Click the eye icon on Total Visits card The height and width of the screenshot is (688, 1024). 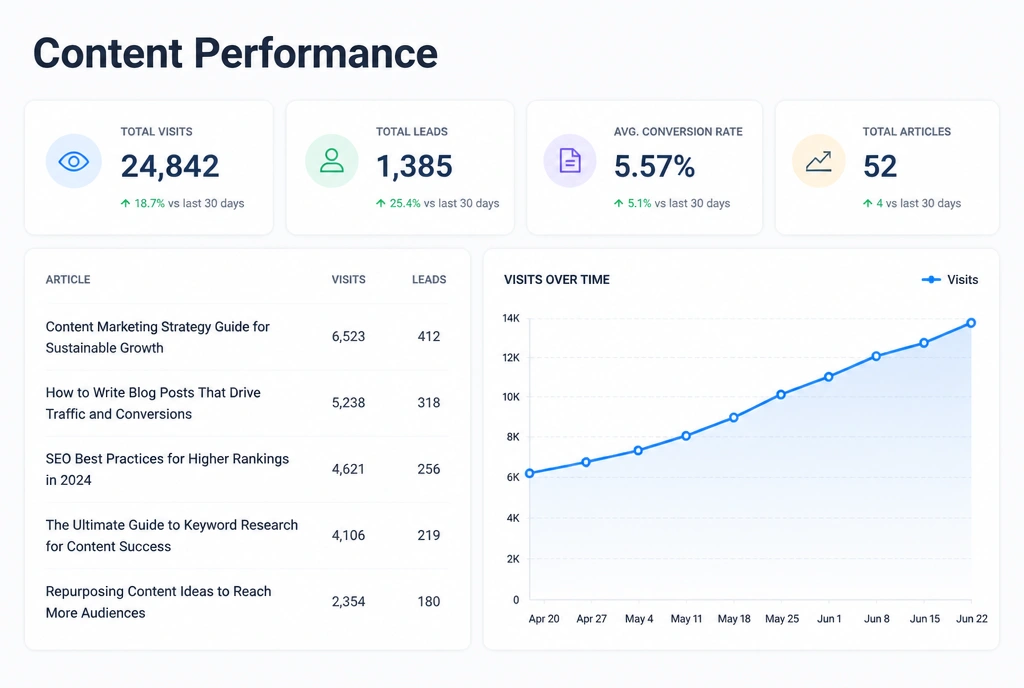74,161
